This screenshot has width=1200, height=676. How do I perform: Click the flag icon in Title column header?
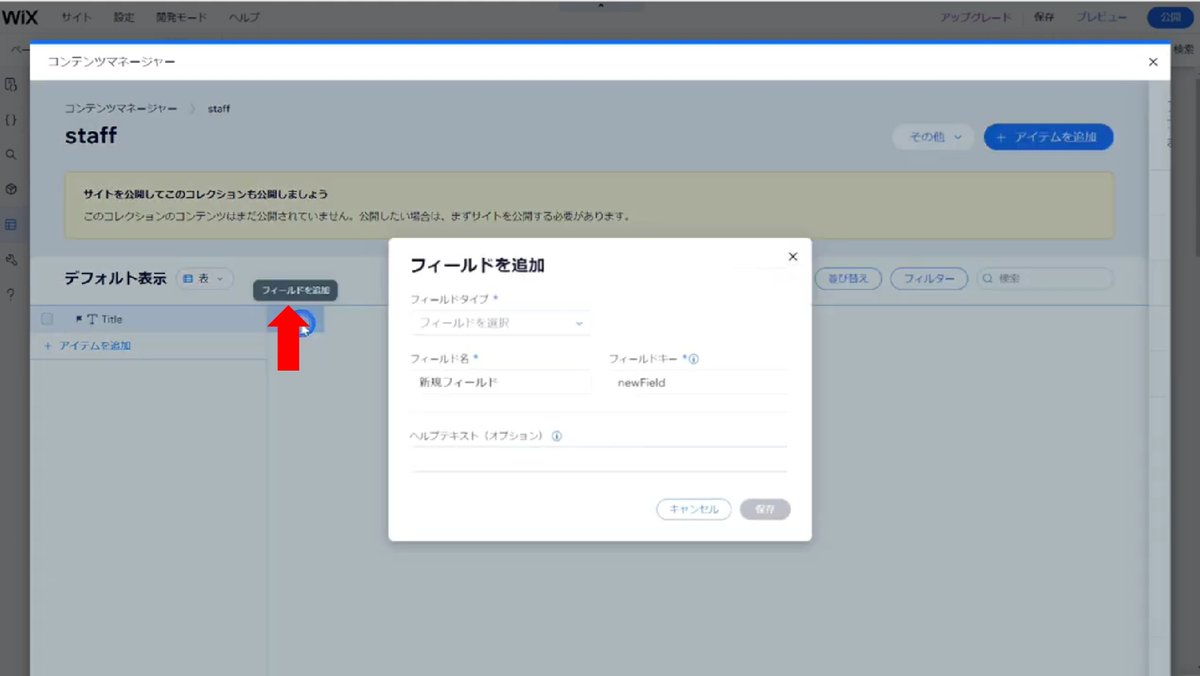click(x=79, y=319)
